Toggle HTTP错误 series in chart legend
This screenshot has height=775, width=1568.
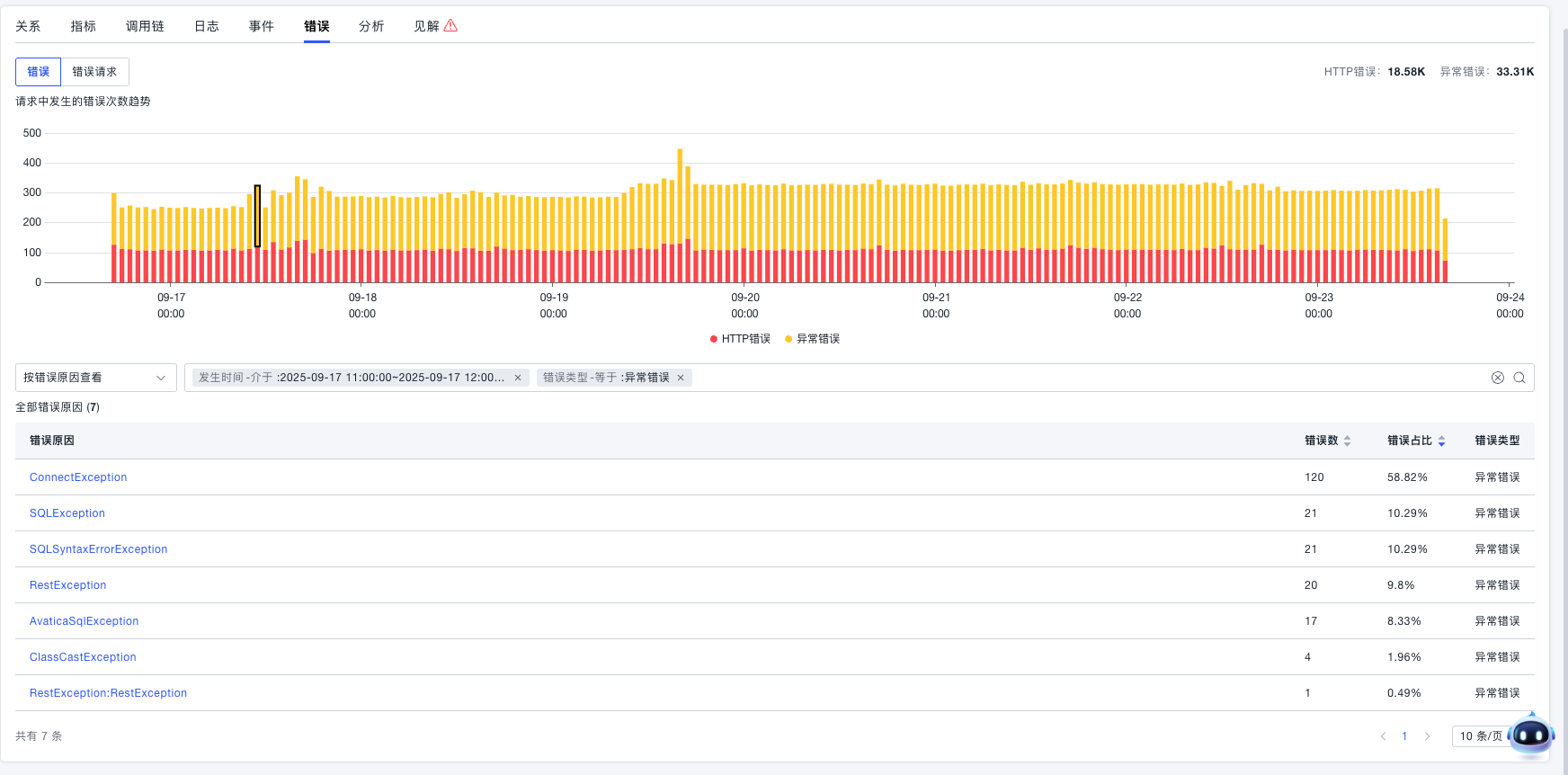point(740,339)
